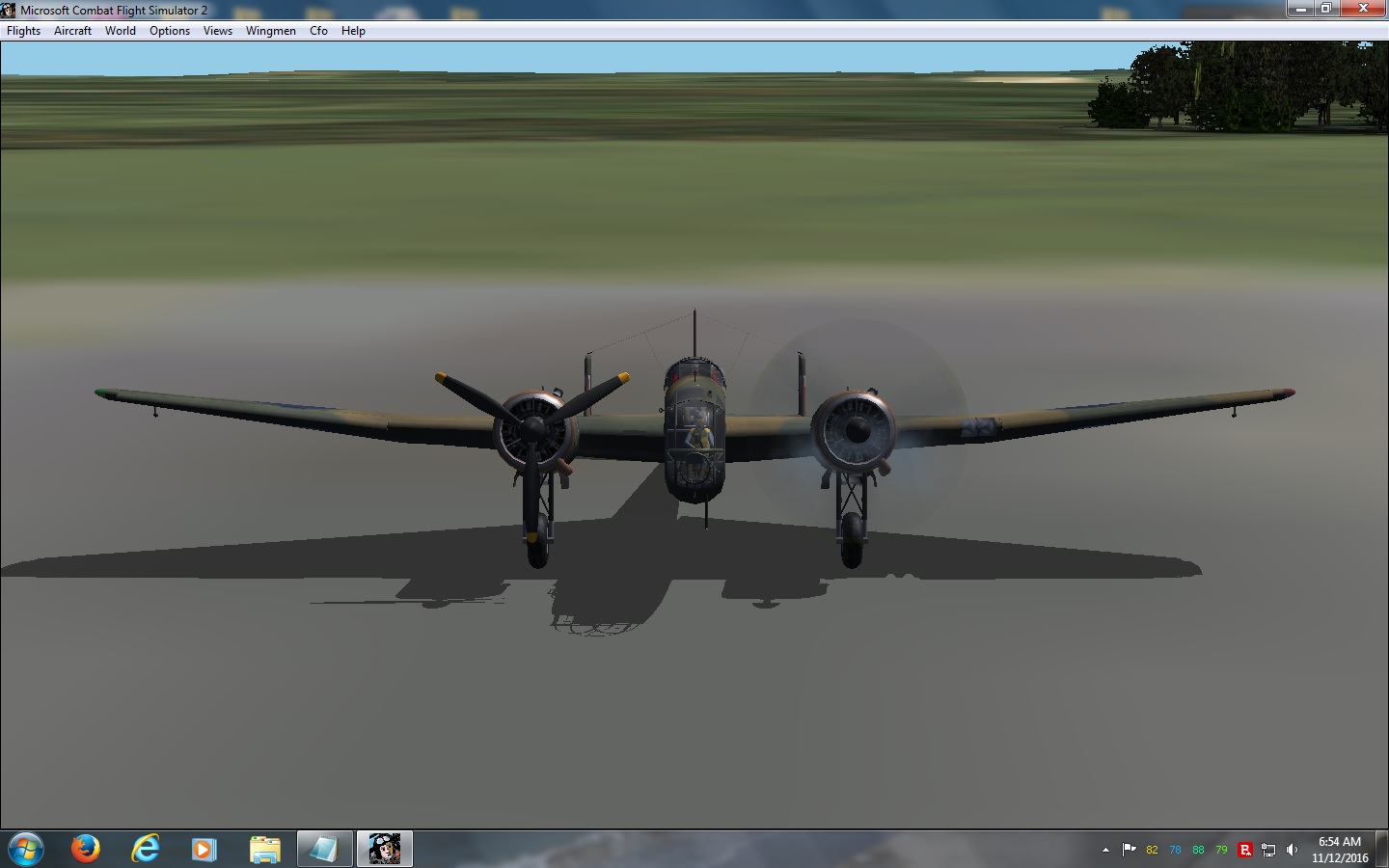1389x868 pixels.
Task: Open the Views menu
Action: (x=218, y=31)
